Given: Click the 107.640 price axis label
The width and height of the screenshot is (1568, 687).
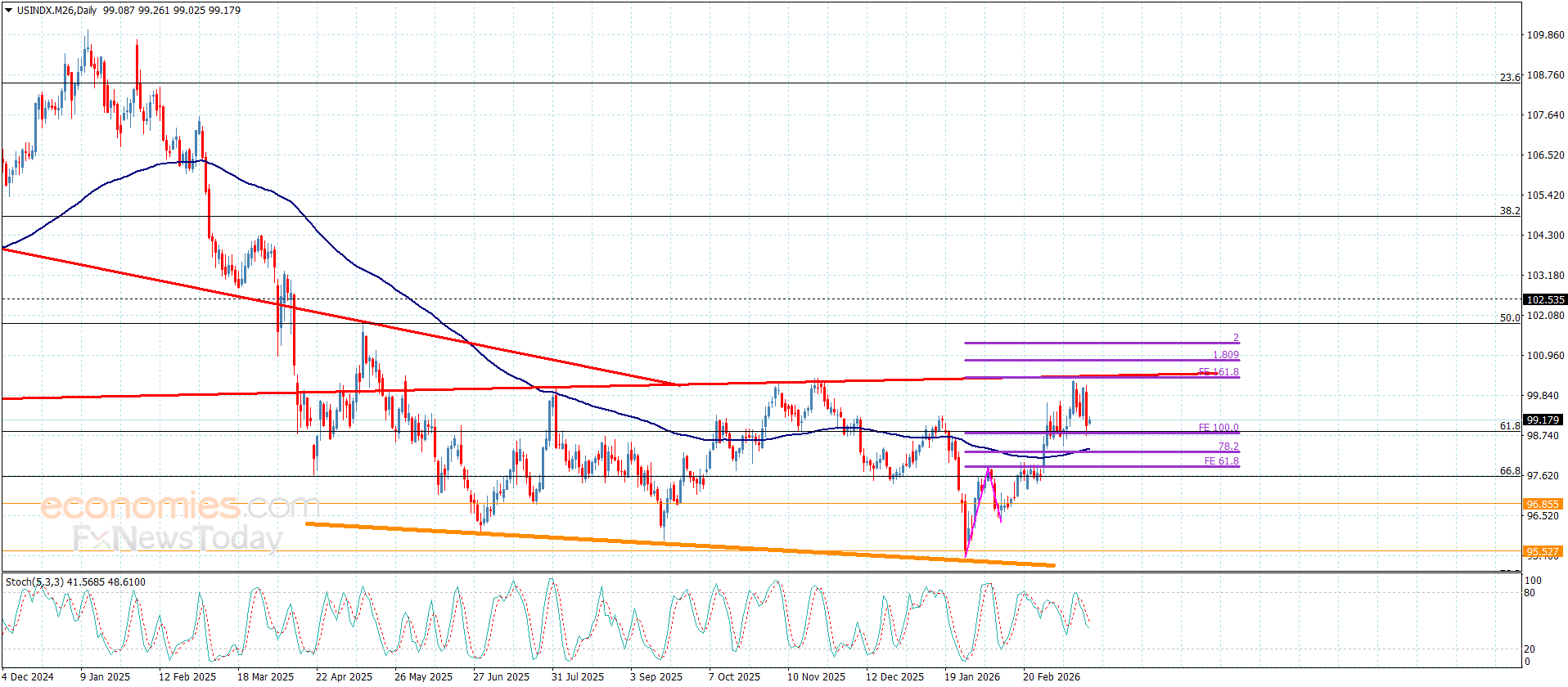Looking at the screenshot, I should [1545, 115].
